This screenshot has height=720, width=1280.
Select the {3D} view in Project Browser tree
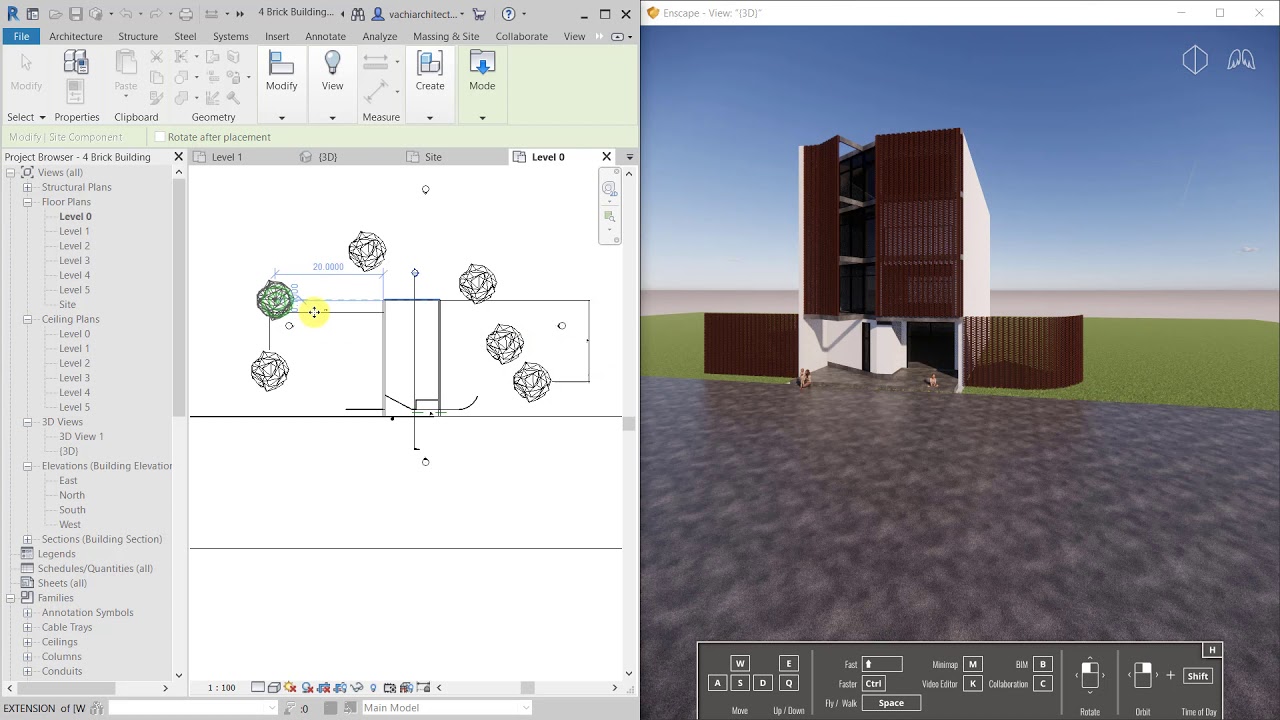tap(68, 451)
